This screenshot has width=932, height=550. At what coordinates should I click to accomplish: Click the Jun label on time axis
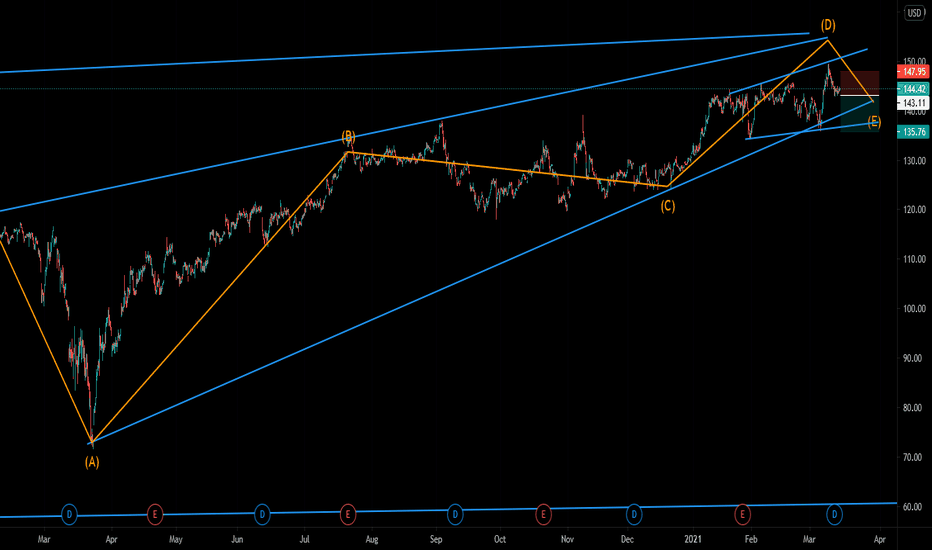[x=237, y=539]
